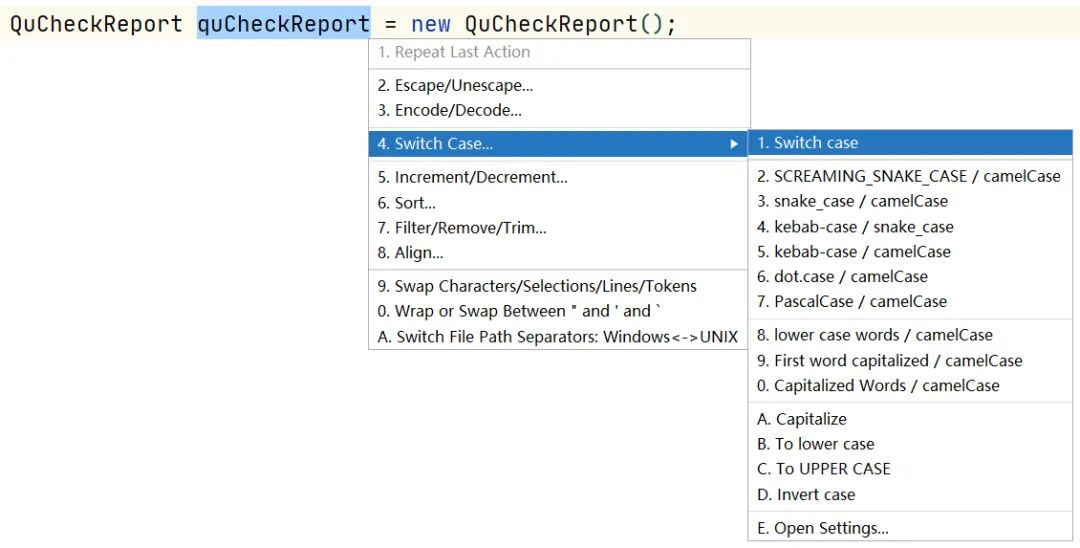Choose snake_case / camelCase conversion

[911, 201]
